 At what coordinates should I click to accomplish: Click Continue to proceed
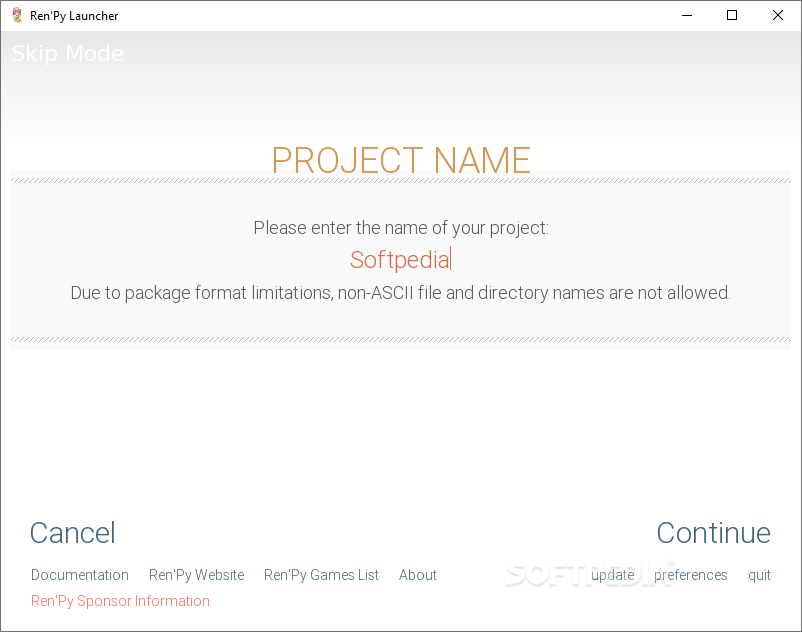click(x=714, y=533)
